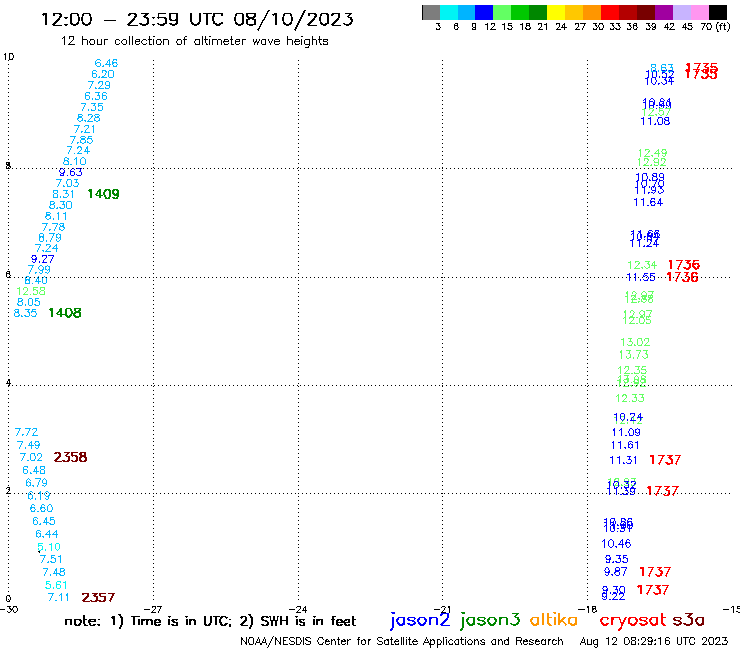Click the wave height value 7.29
Viewport: 740px width, 650px height.
point(99,85)
